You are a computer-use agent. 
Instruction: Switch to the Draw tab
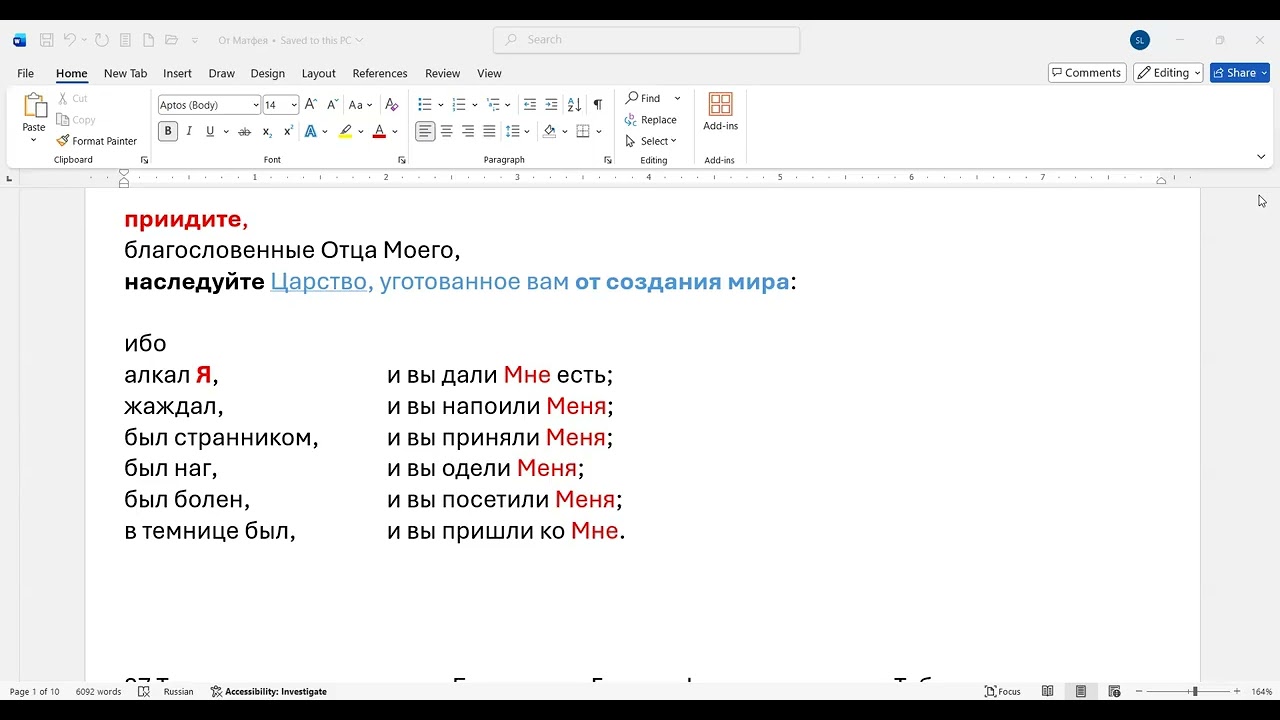(x=221, y=73)
